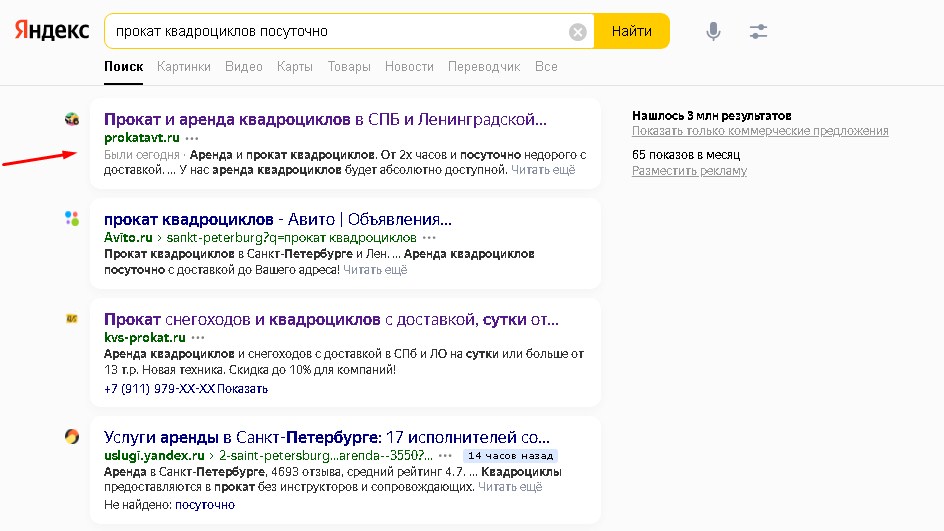The height and width of the screenshot is (531, 944).
Task: Expand Читать ещё in the Услуги аренды snippet
Action: click(x=510, y=486)
